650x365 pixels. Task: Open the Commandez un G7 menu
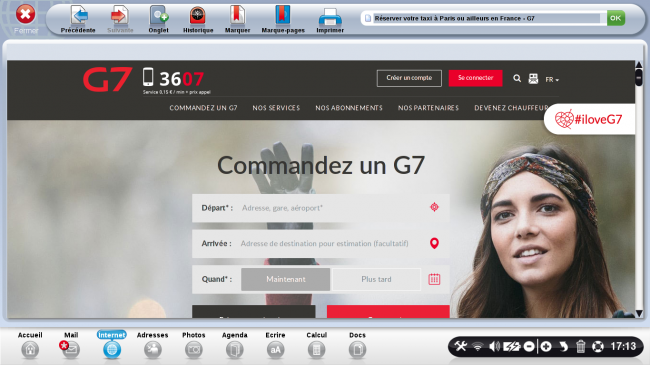[203, 108]
